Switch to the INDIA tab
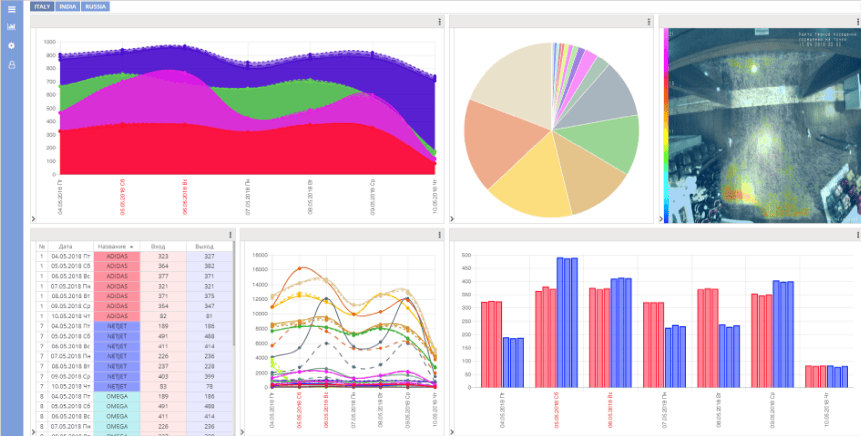Image resolution: width=861 pixels, height=436 pixels. 68,6
